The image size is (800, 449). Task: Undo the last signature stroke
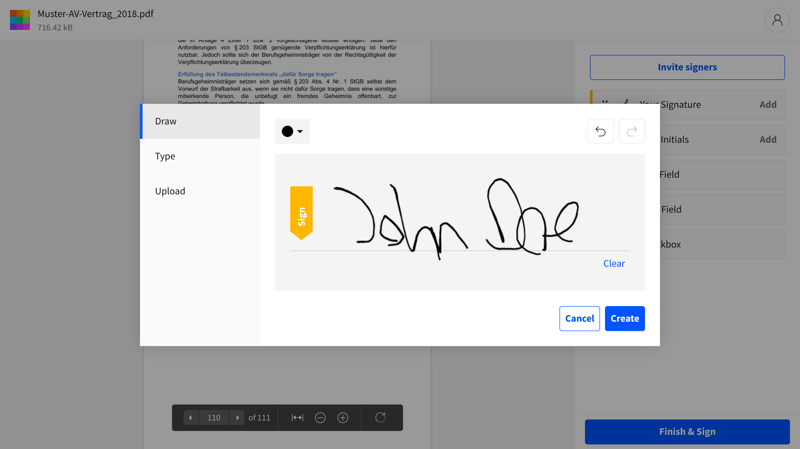(x=600, y=131)
